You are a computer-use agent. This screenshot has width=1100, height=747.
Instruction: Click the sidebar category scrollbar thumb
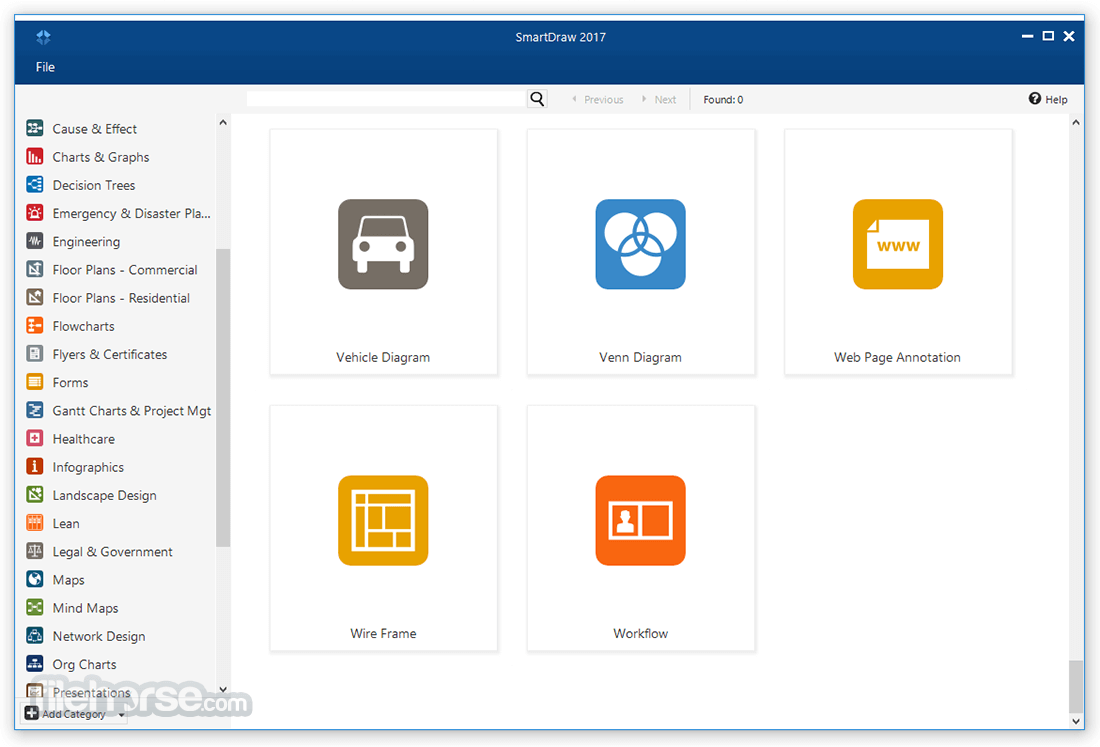click(223, 398)
